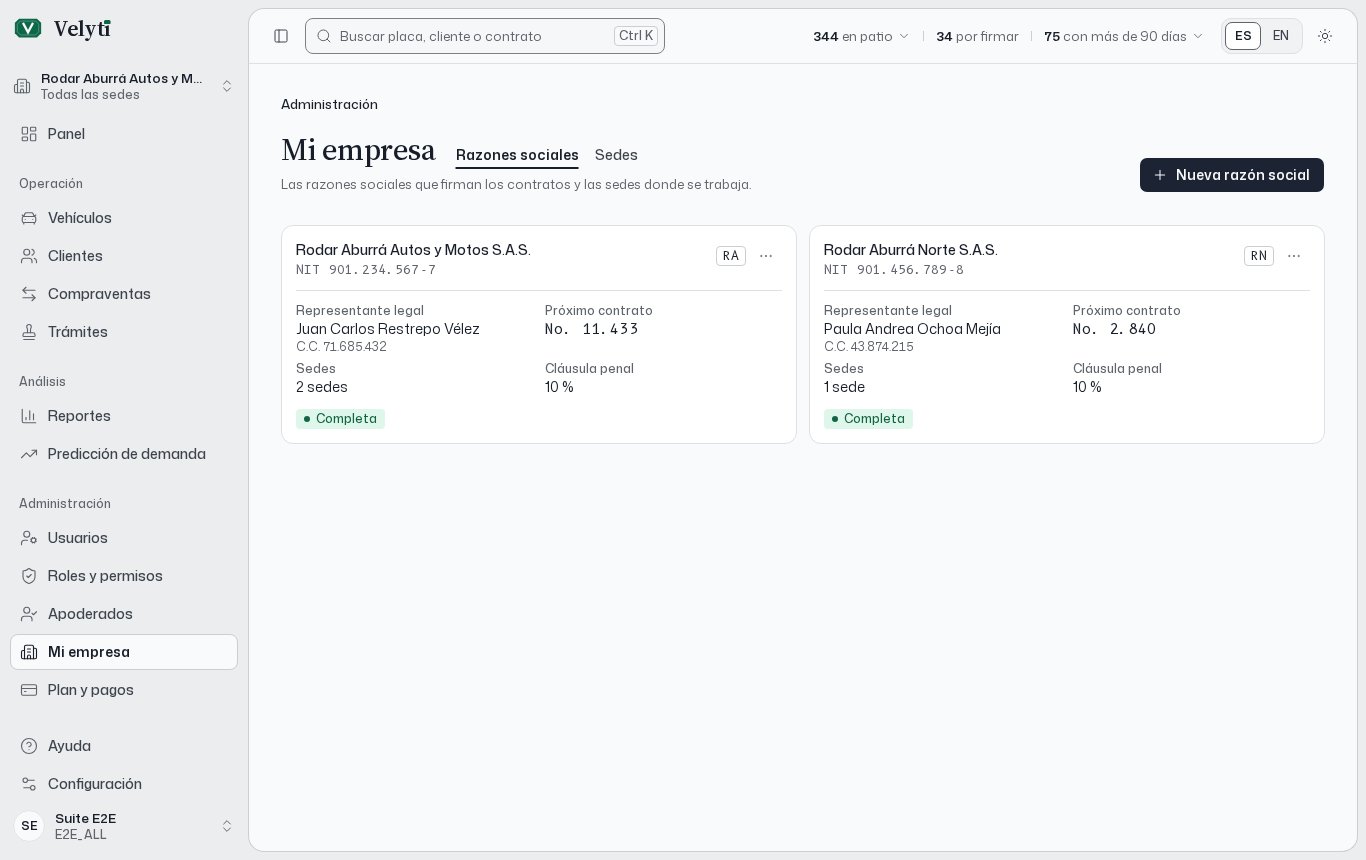Image resolution: width=1366 pixels, height=860 pixels.
Task: Switch to the Sedes tab
Action: (x=616, y=155)
